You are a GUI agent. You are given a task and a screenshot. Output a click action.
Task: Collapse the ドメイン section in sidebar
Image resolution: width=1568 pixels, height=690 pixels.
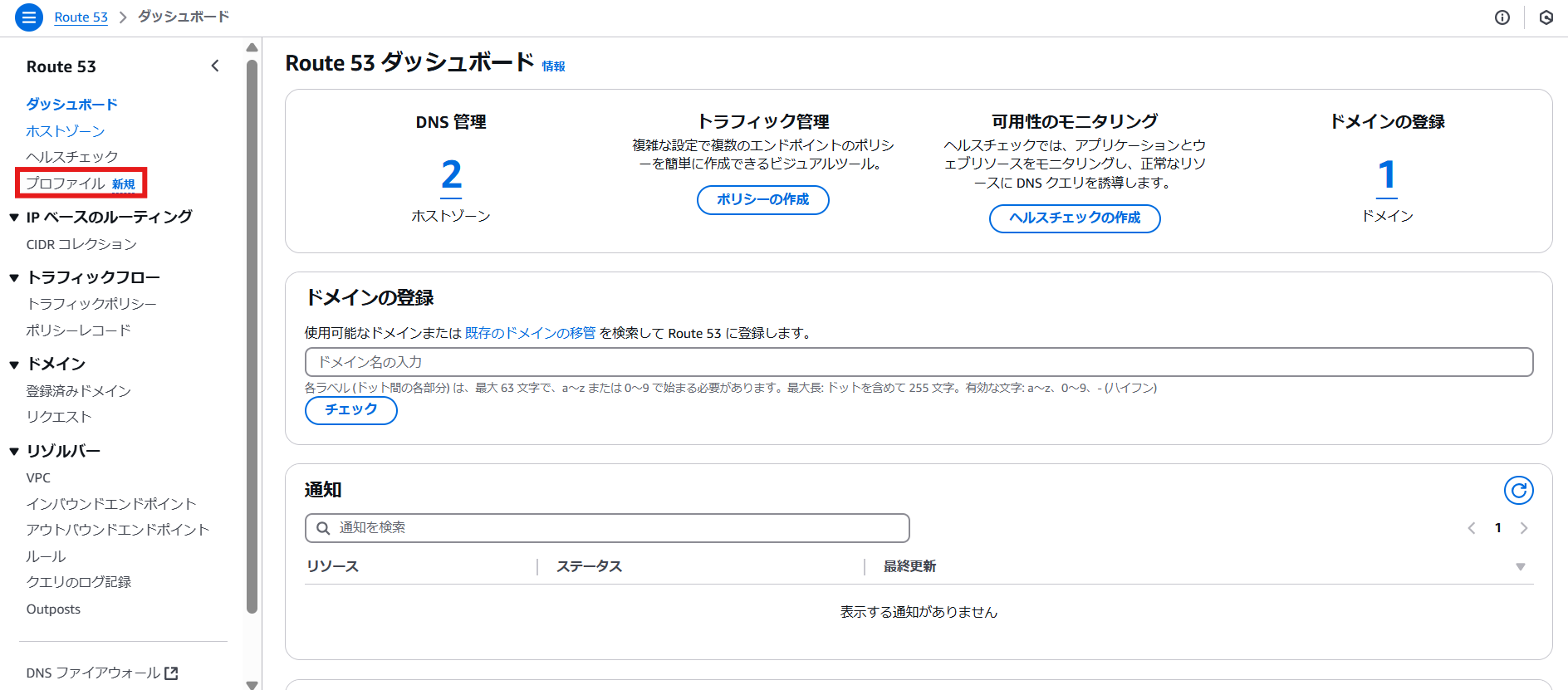pos(14,365)
